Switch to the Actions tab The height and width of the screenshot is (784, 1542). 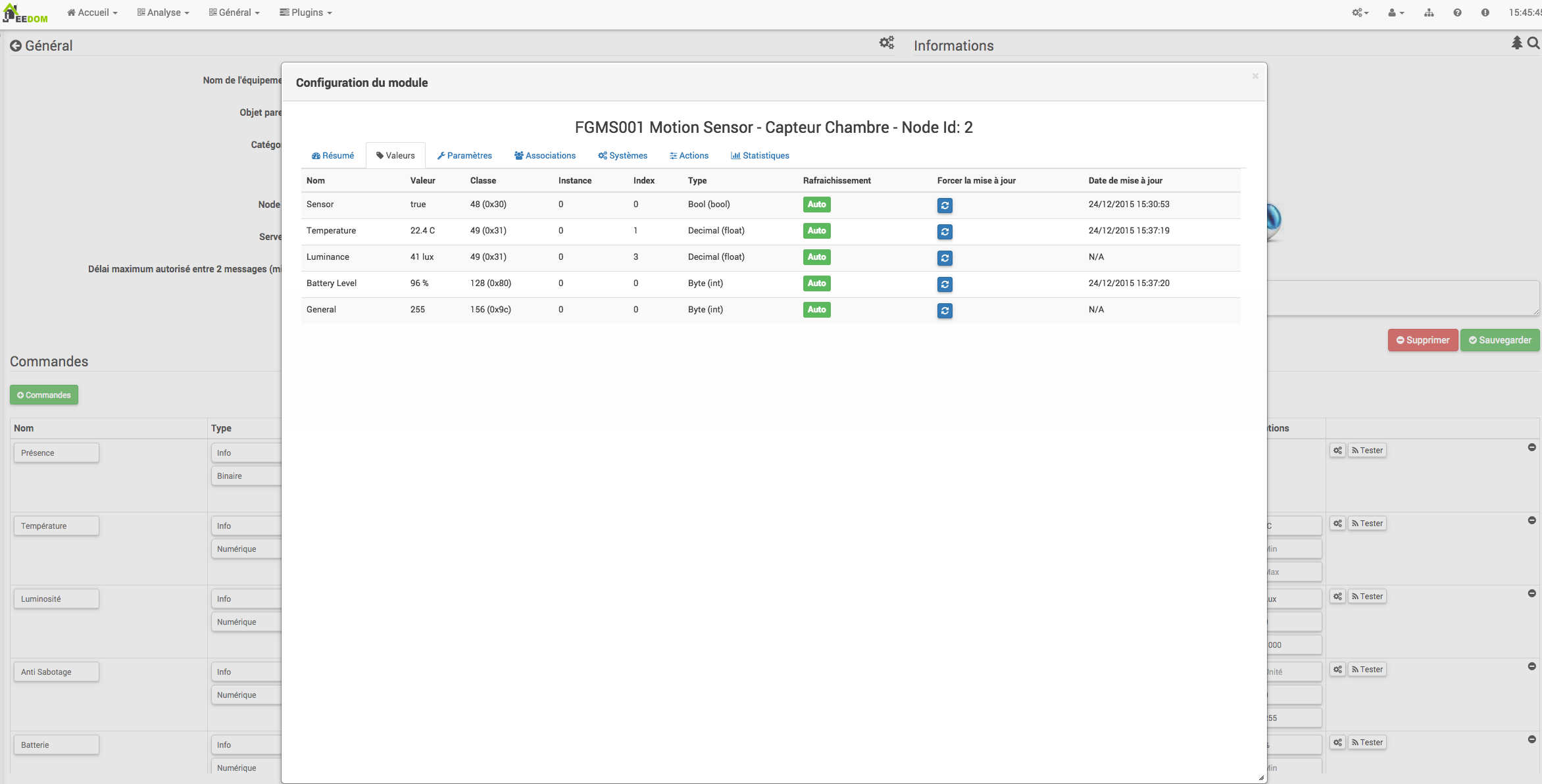(x=689, y=156)
